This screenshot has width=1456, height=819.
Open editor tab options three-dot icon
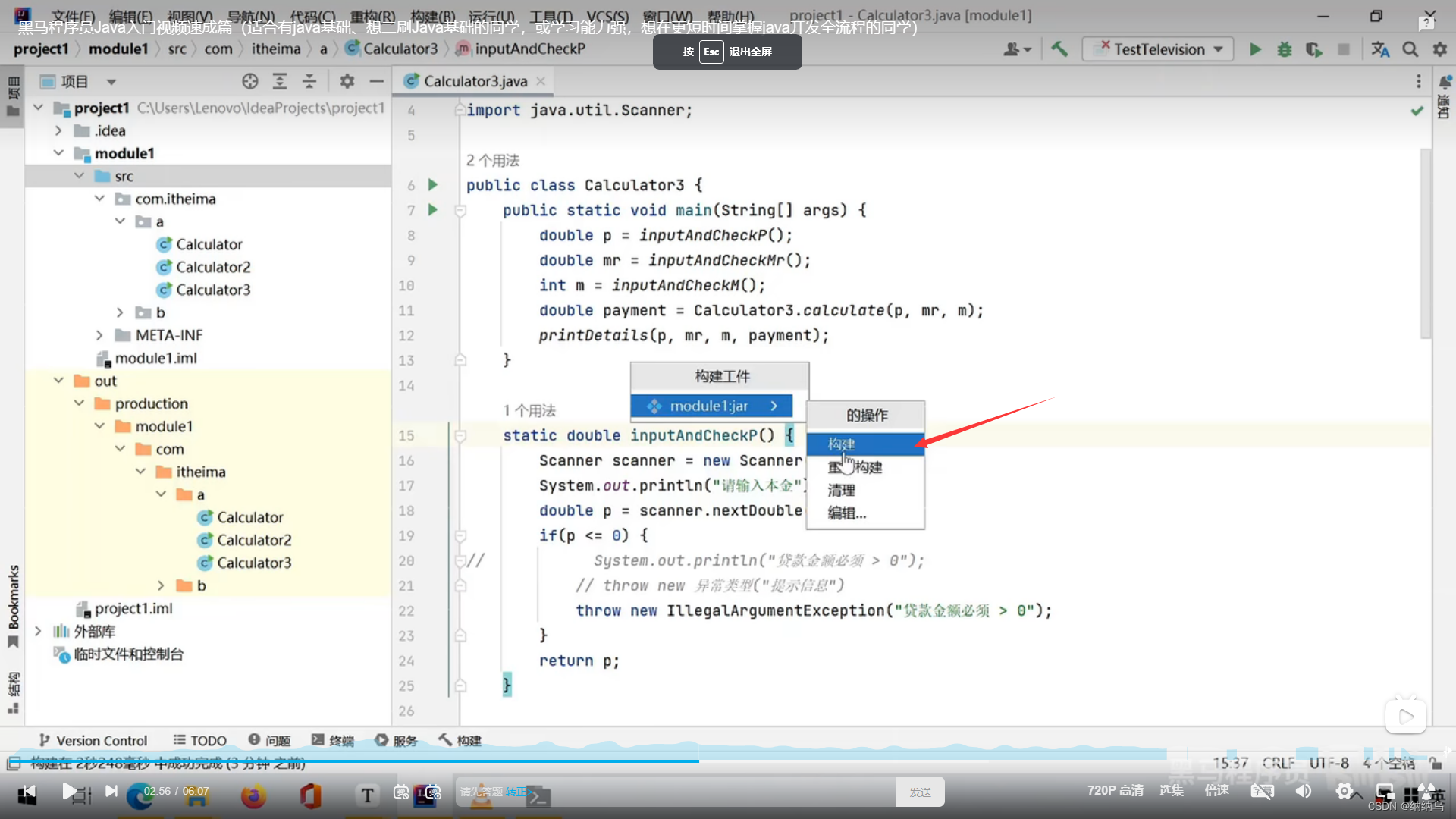[x=1418, y=81]
